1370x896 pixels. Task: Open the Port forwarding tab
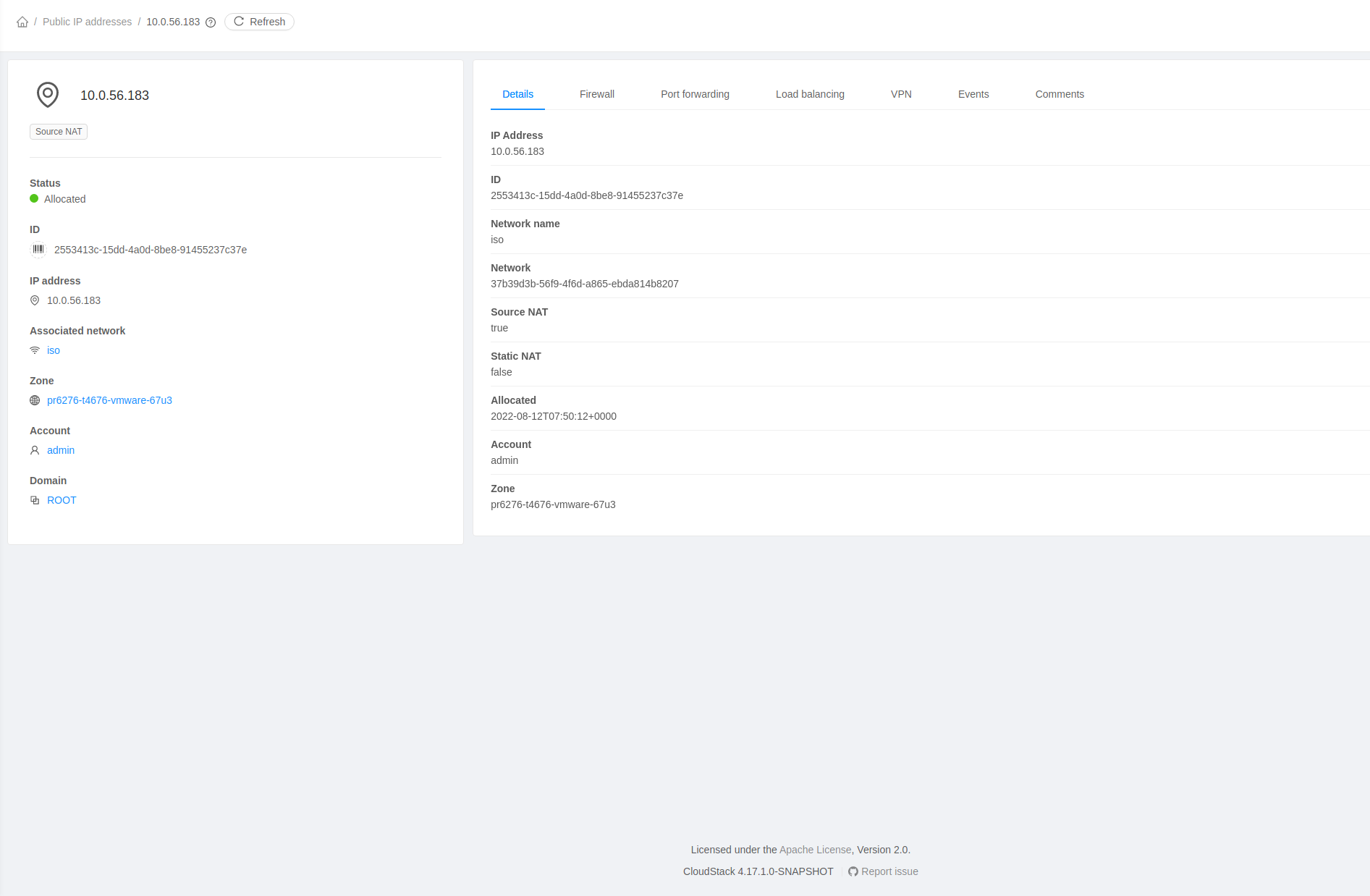(694, 94)
